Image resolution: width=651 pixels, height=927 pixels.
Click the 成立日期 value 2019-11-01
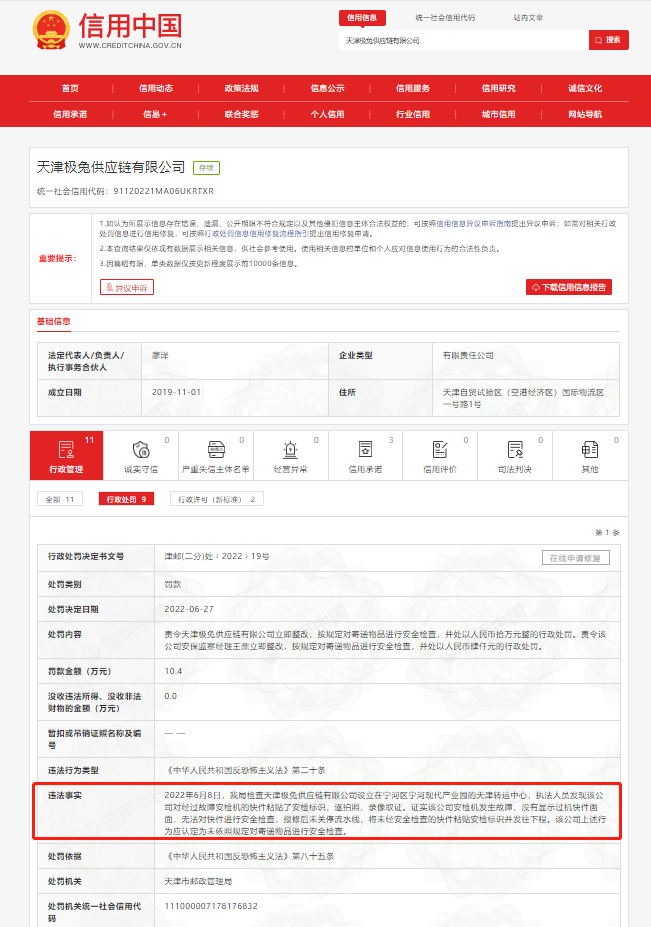(x=176, y=392)
